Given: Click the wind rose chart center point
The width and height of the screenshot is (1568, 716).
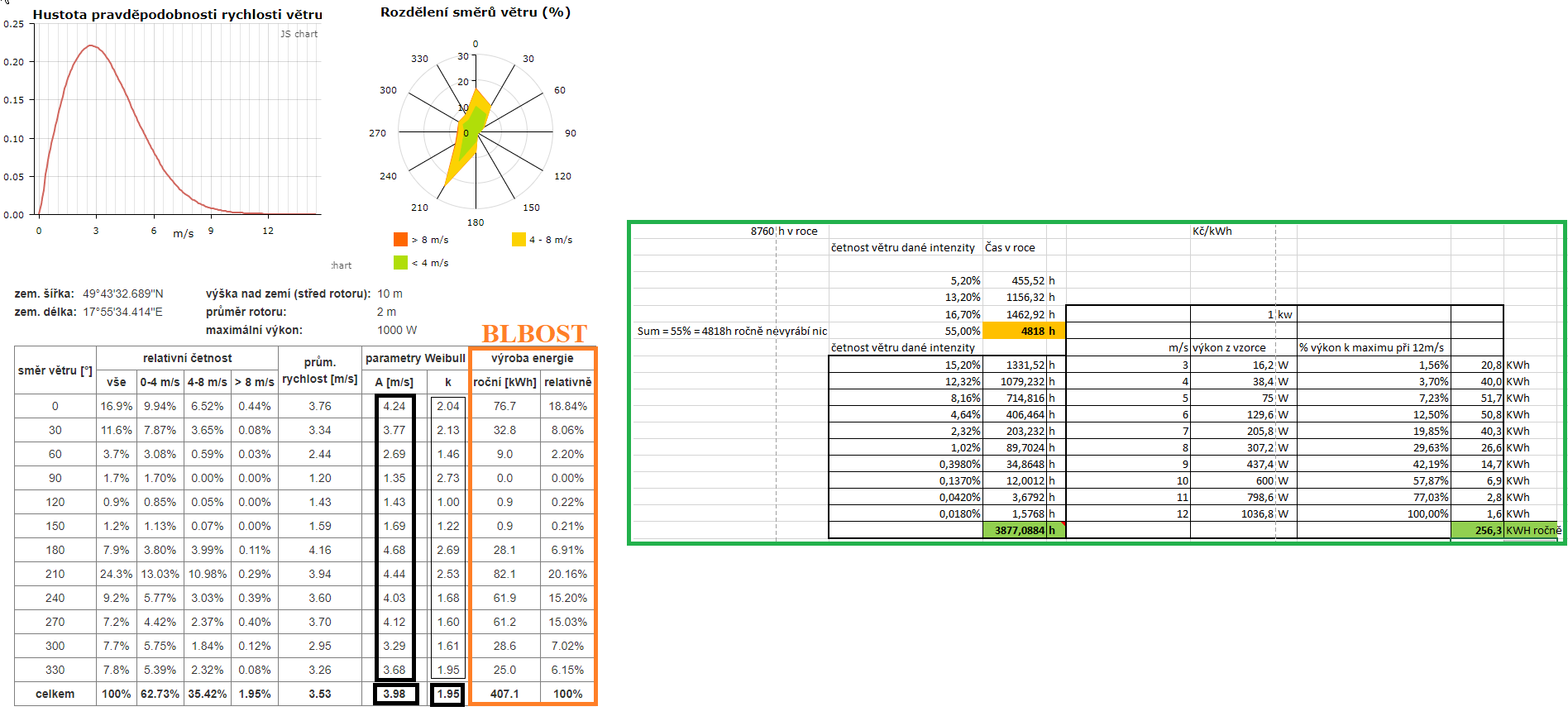Looking at the screenshot, I should (x=476, y=132).
